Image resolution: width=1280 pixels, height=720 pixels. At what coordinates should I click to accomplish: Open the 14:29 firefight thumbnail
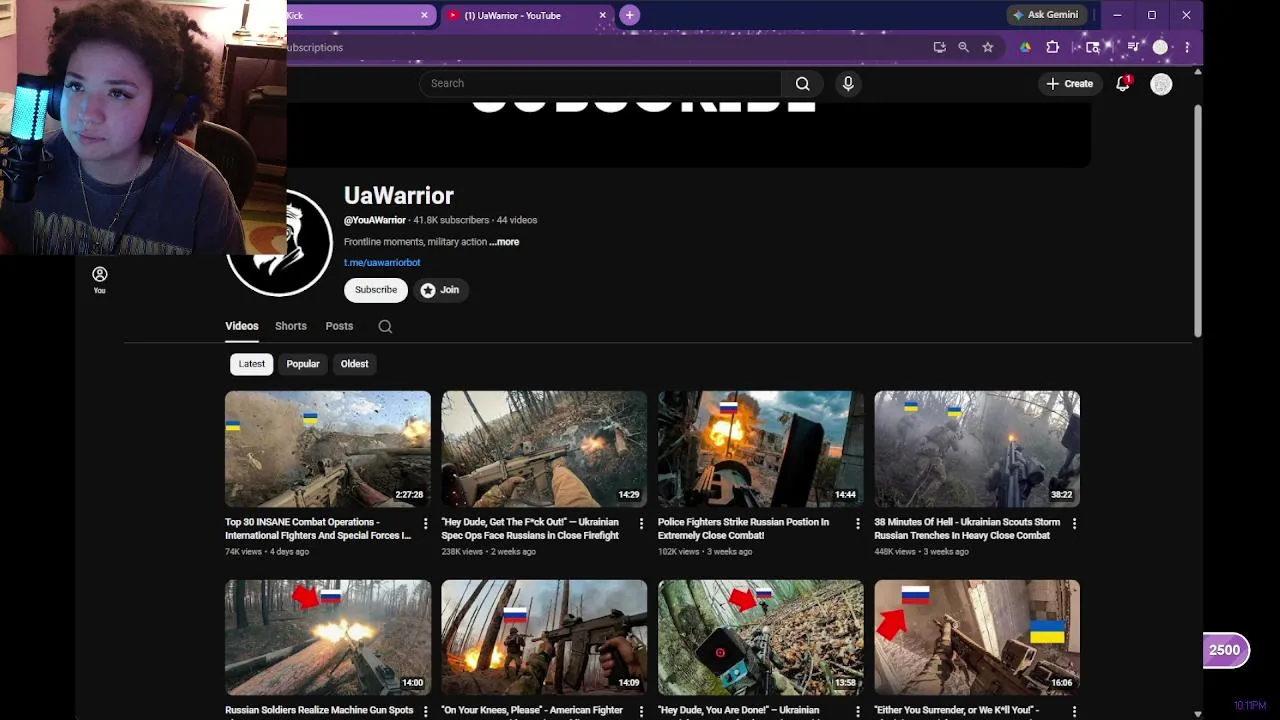point(544,449)
